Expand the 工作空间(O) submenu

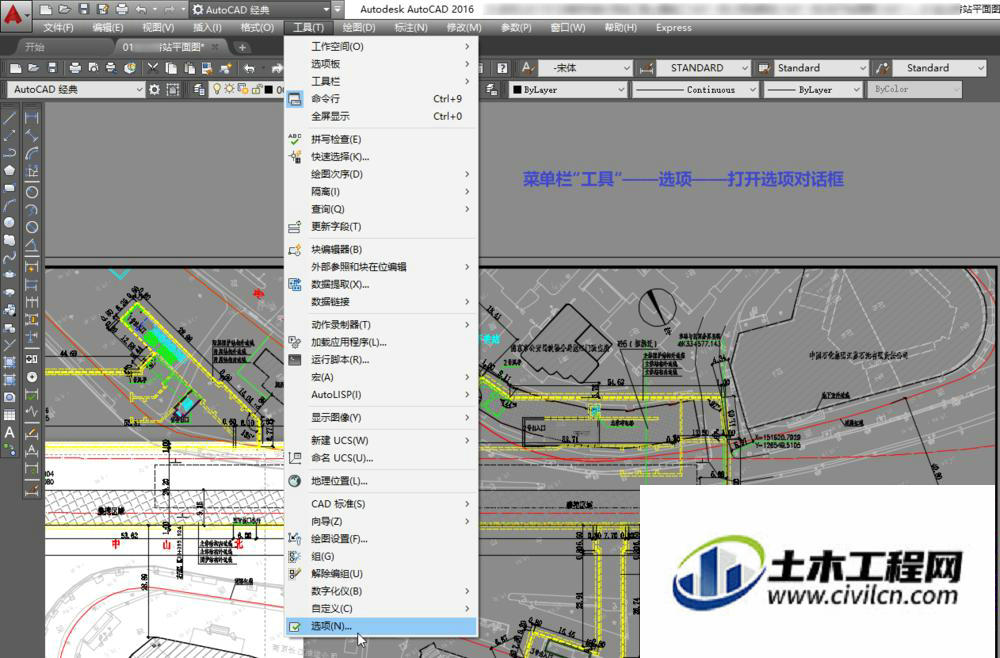[381, 47]
